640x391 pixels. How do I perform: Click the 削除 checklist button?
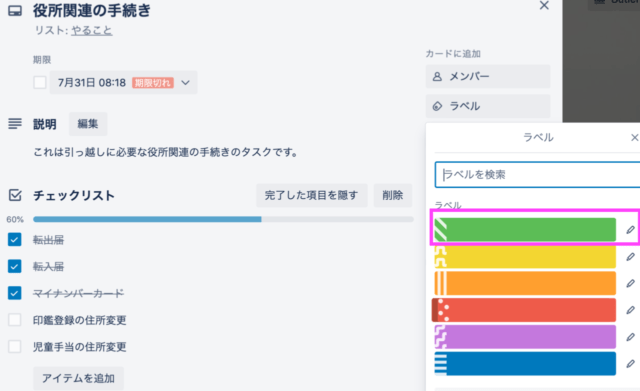[393, 196]
